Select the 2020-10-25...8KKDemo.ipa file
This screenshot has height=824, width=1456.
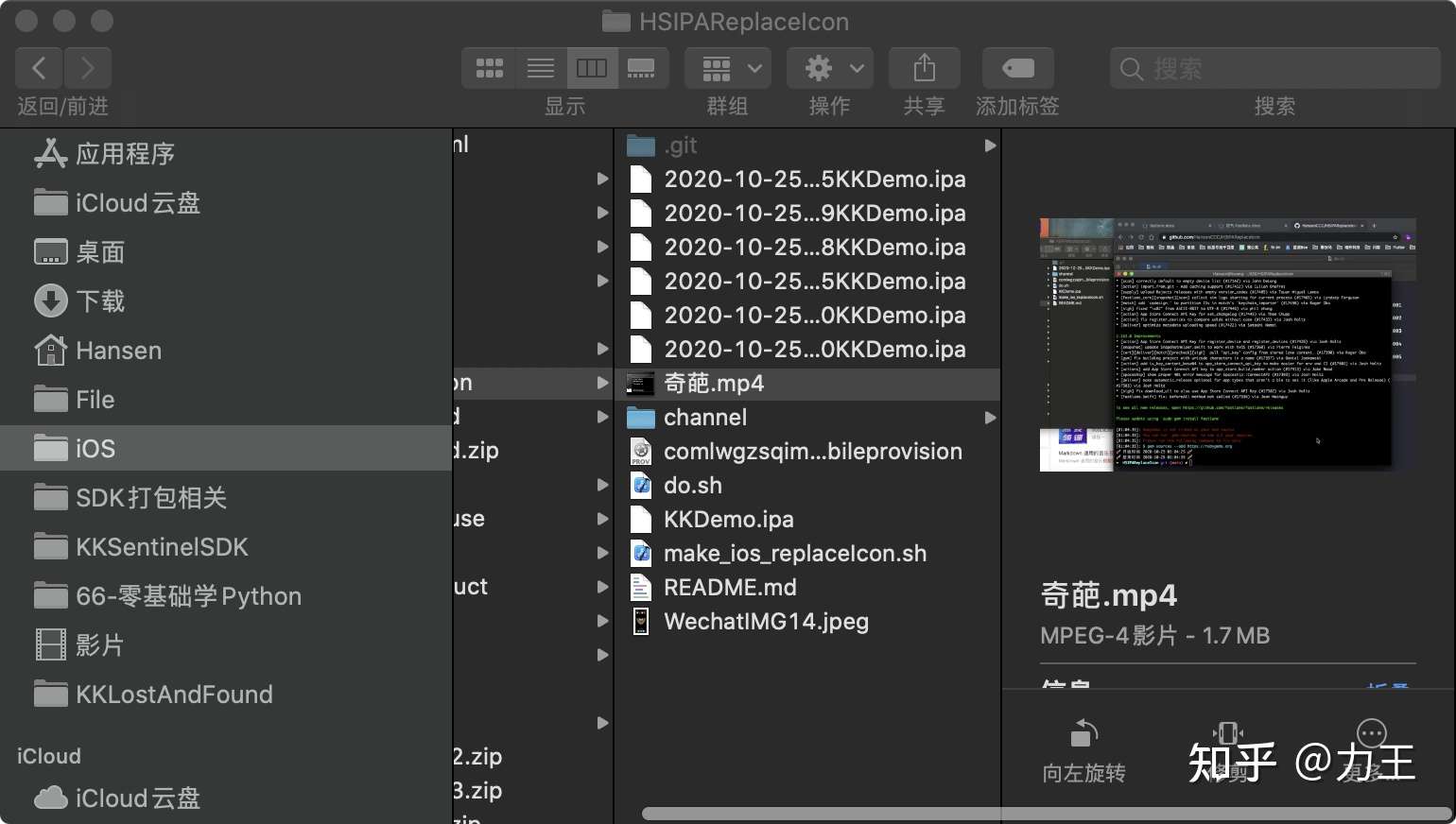click(807, 248)
